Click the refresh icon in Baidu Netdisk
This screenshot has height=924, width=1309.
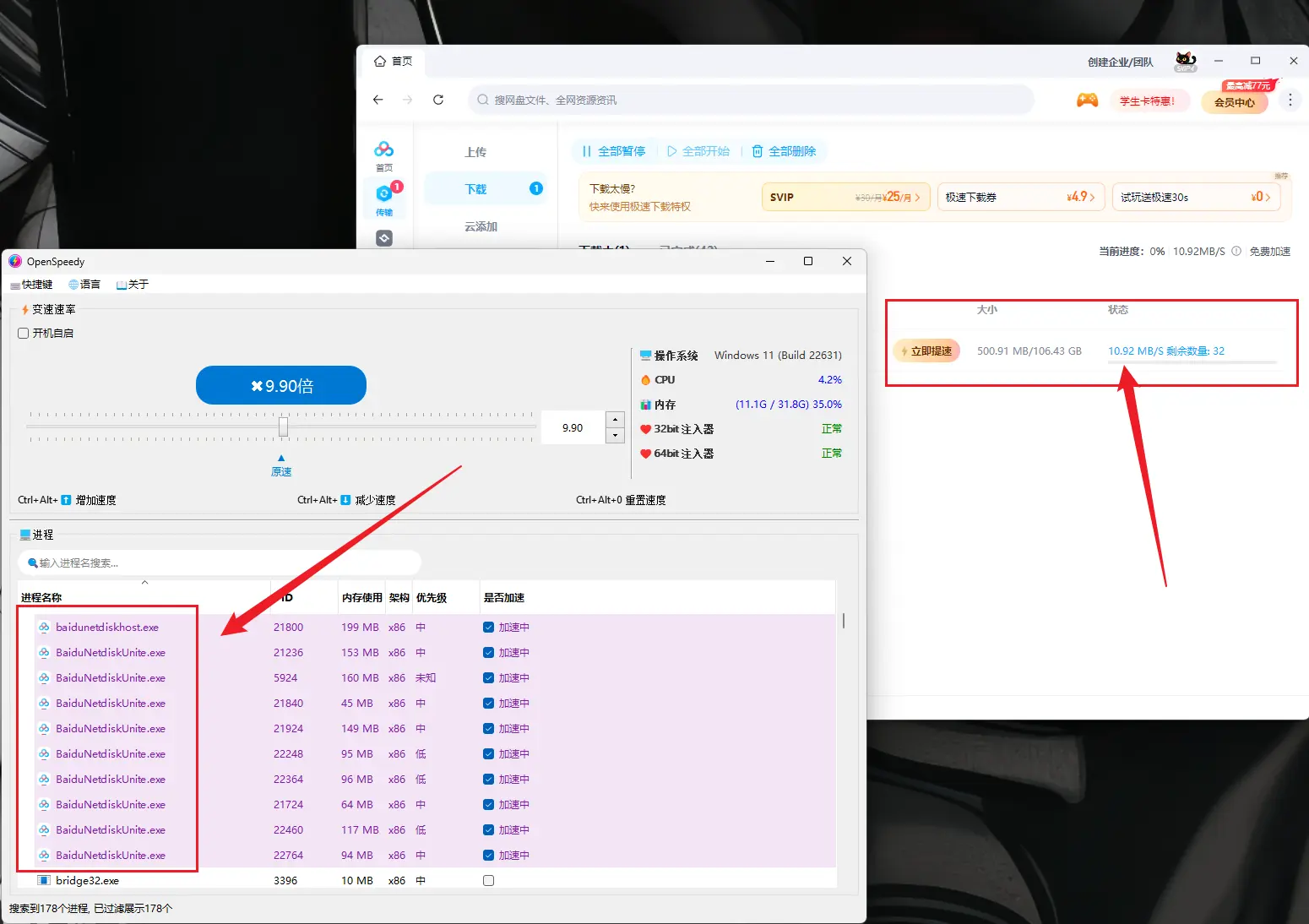click(x=438, y=100)
